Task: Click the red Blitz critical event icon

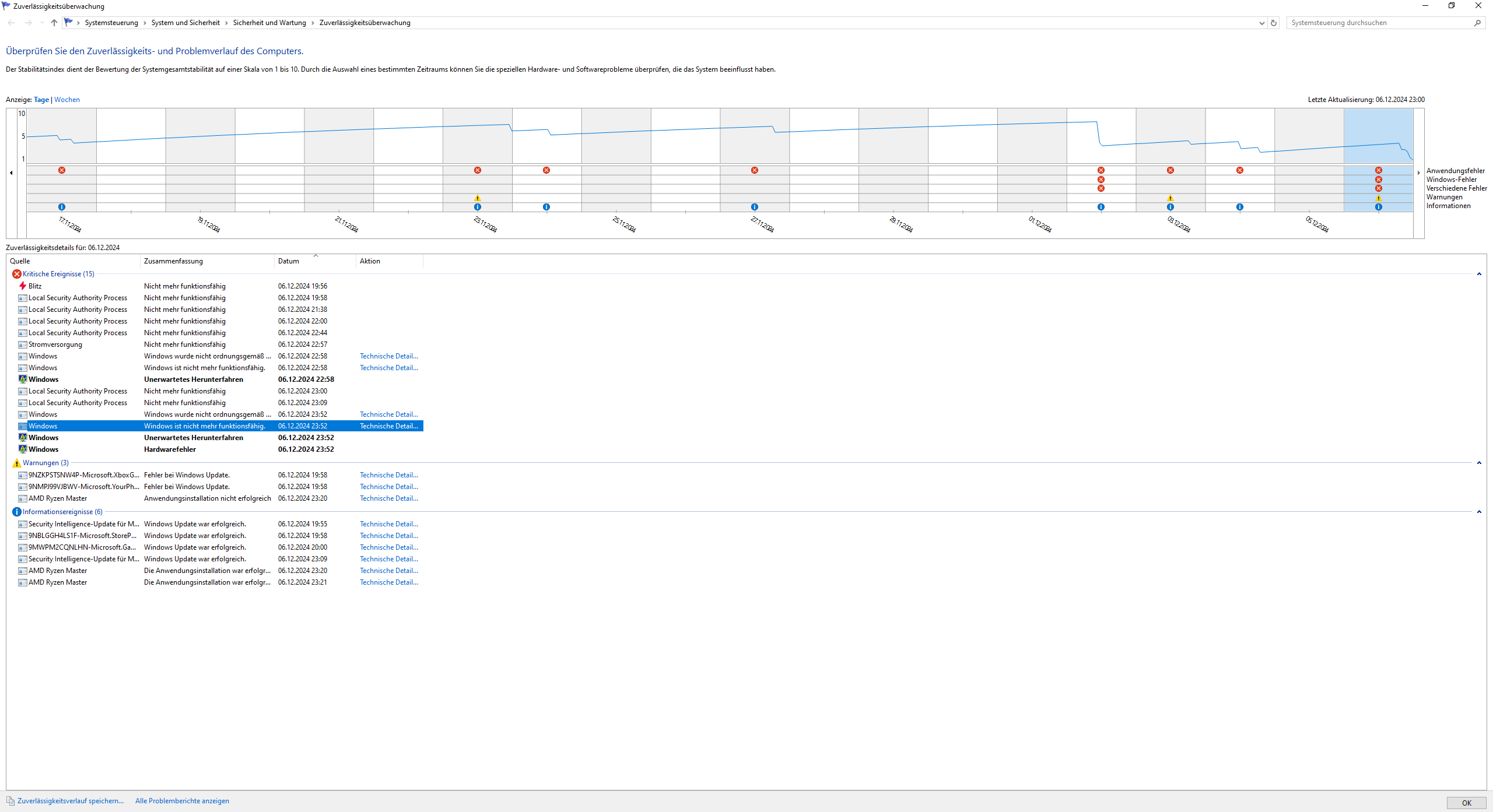Action: click(x=23, y=286)
